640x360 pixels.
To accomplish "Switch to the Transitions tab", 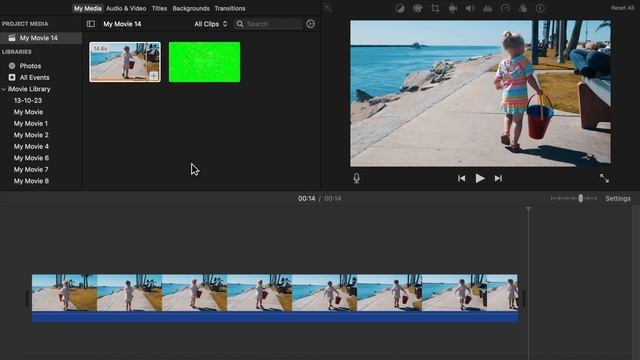I will tap(230, 8).
